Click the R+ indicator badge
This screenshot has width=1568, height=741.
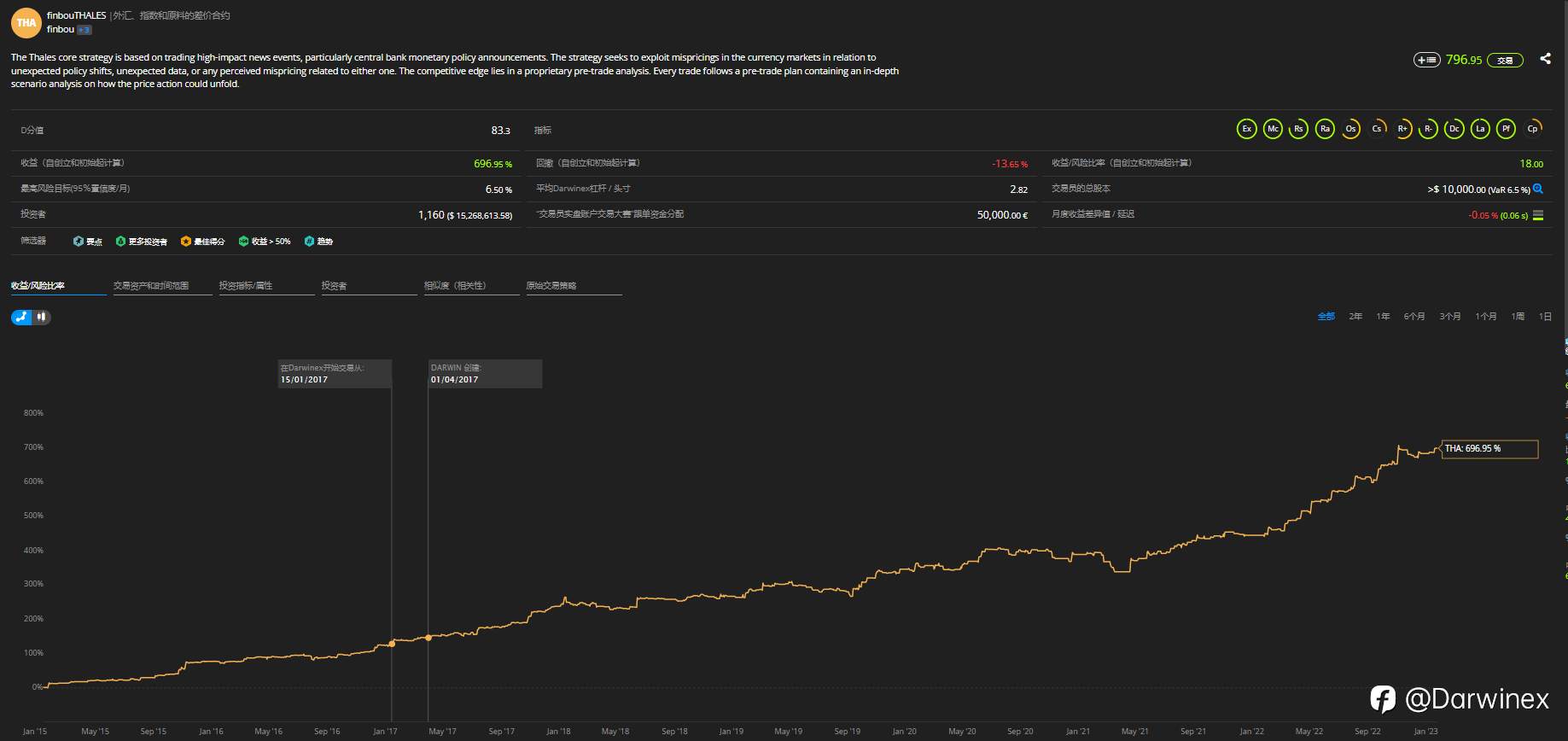pos(1402,129)
